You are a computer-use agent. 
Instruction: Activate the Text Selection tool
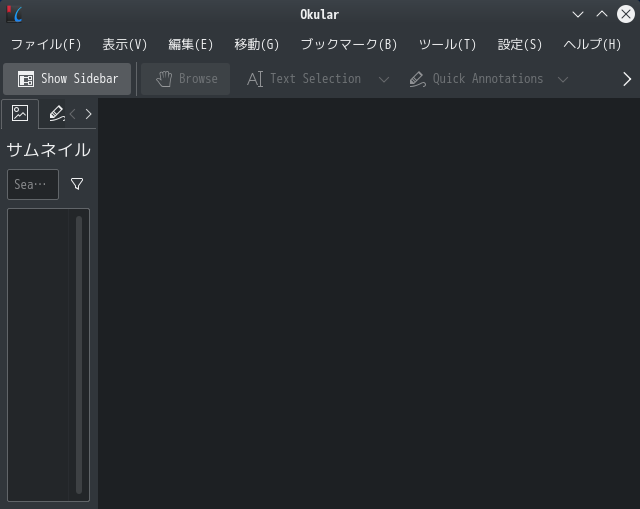click(x=304, y=79)
